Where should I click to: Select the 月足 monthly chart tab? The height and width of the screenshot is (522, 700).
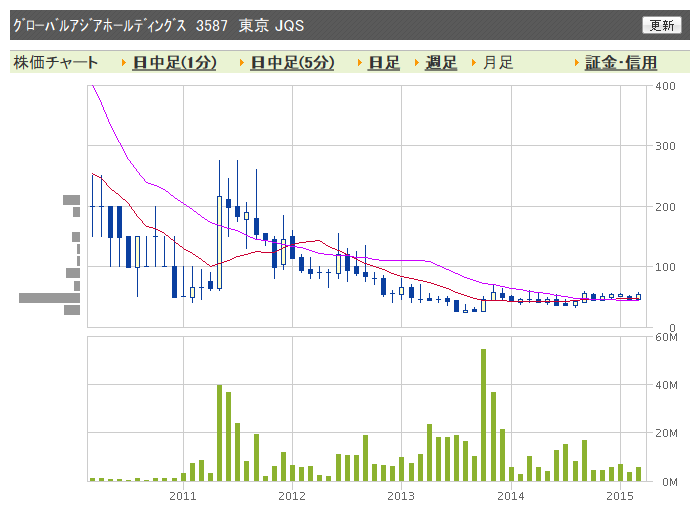pyautogui.click(x=498, y=63)
